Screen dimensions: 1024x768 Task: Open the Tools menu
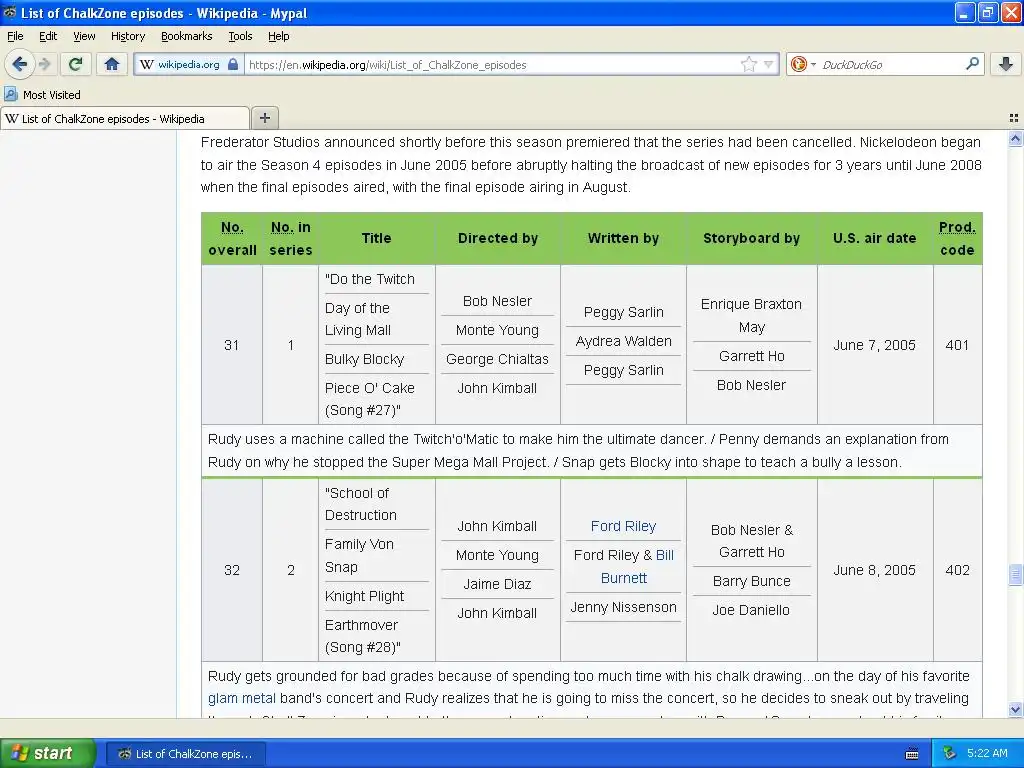tap(240, 36)
